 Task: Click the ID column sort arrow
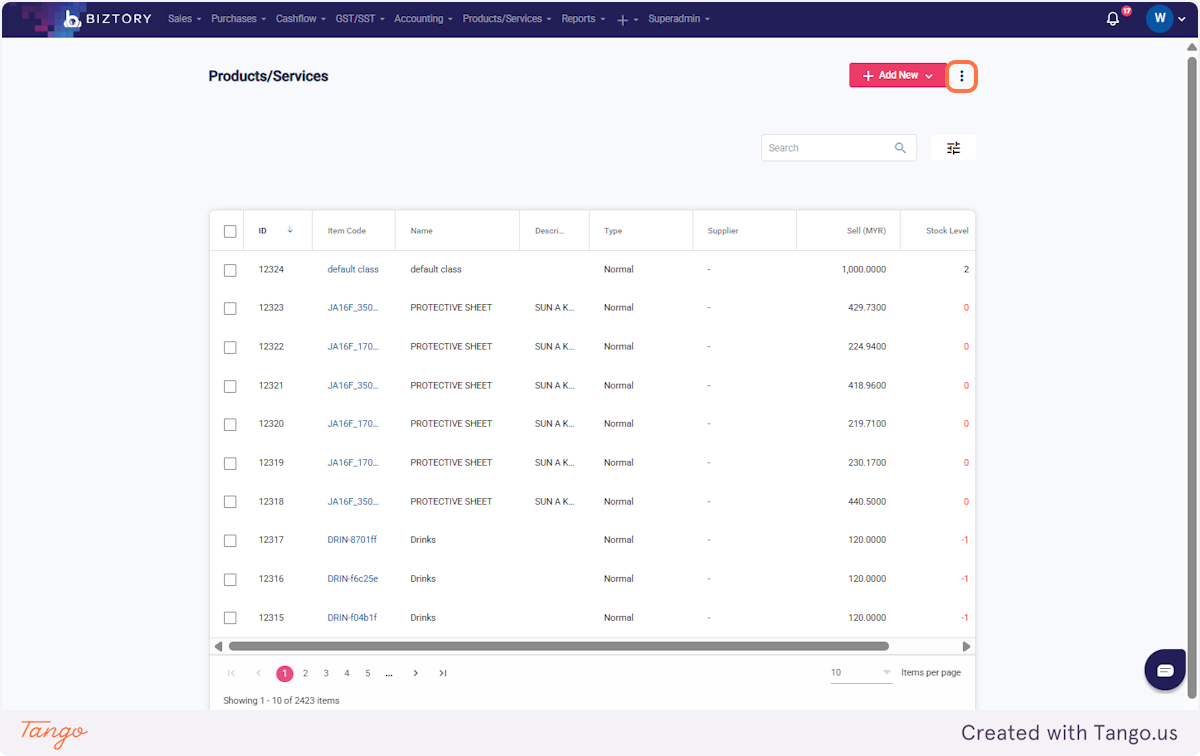290,230
